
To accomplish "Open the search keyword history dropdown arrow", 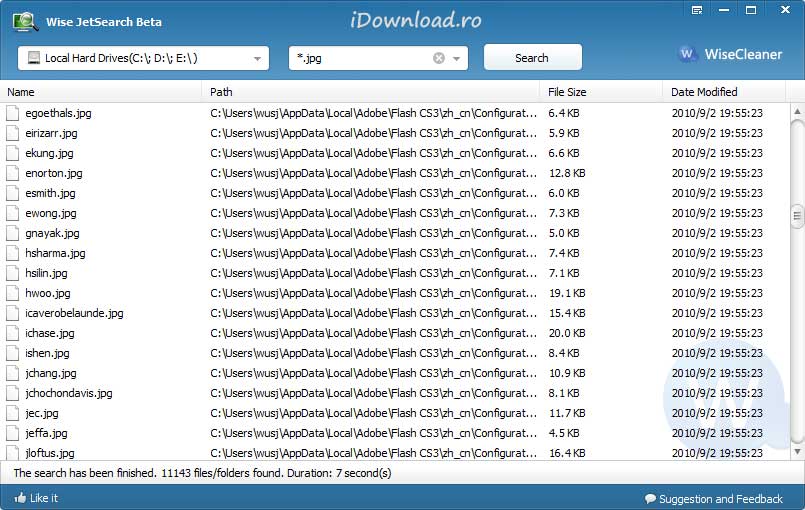I will [x=456, y=59].
